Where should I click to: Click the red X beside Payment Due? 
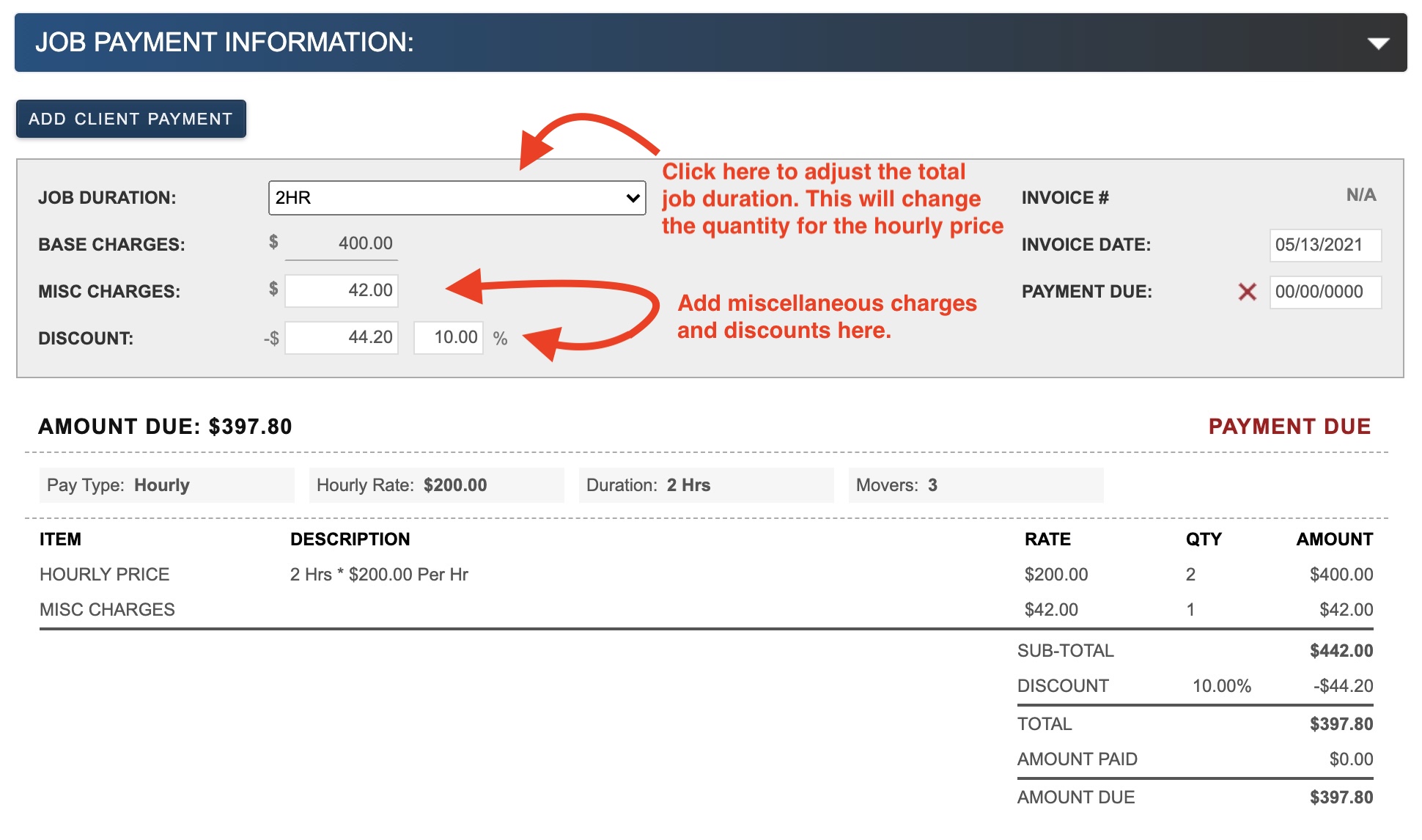tap(1247, 292)
